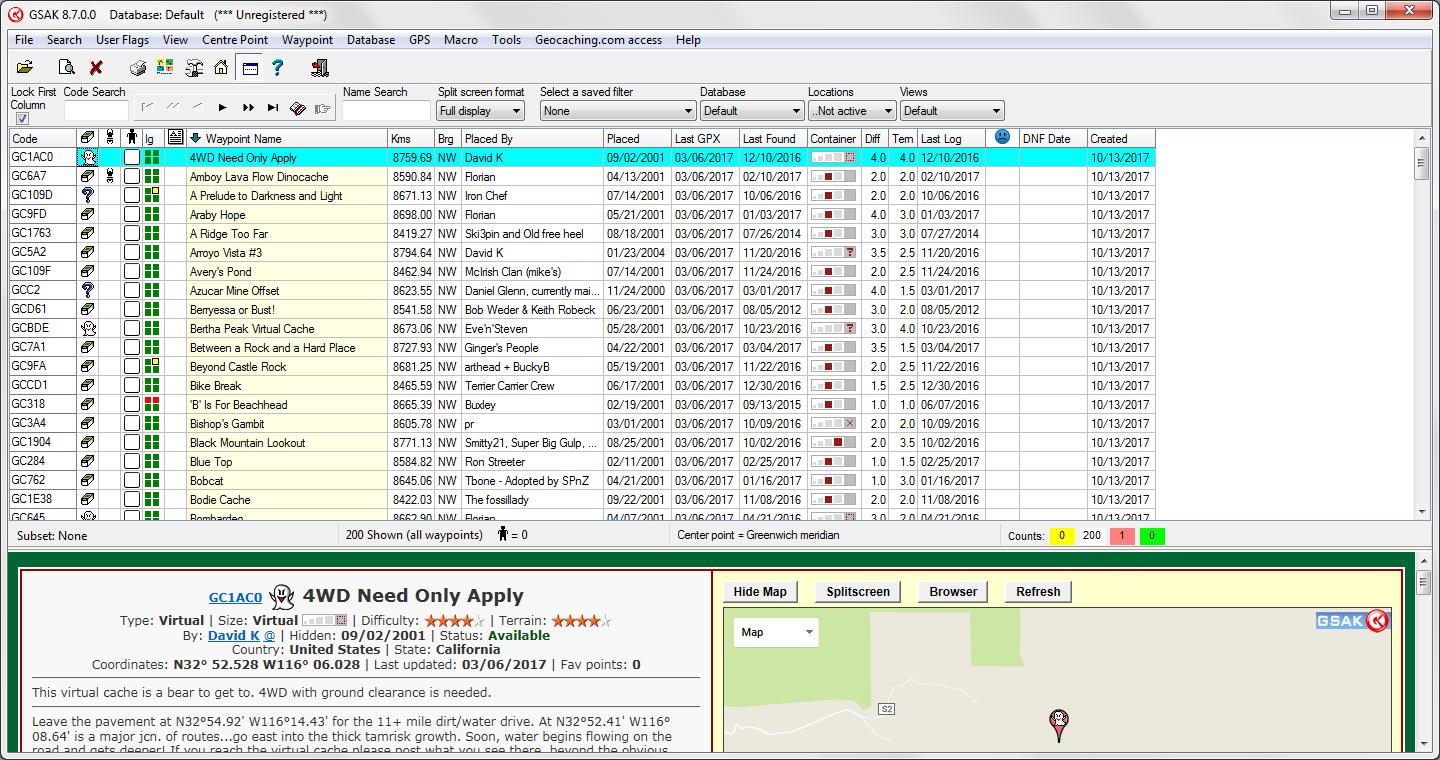Open the Views dropdown
1440x760 pixels.
pos(952,111)
